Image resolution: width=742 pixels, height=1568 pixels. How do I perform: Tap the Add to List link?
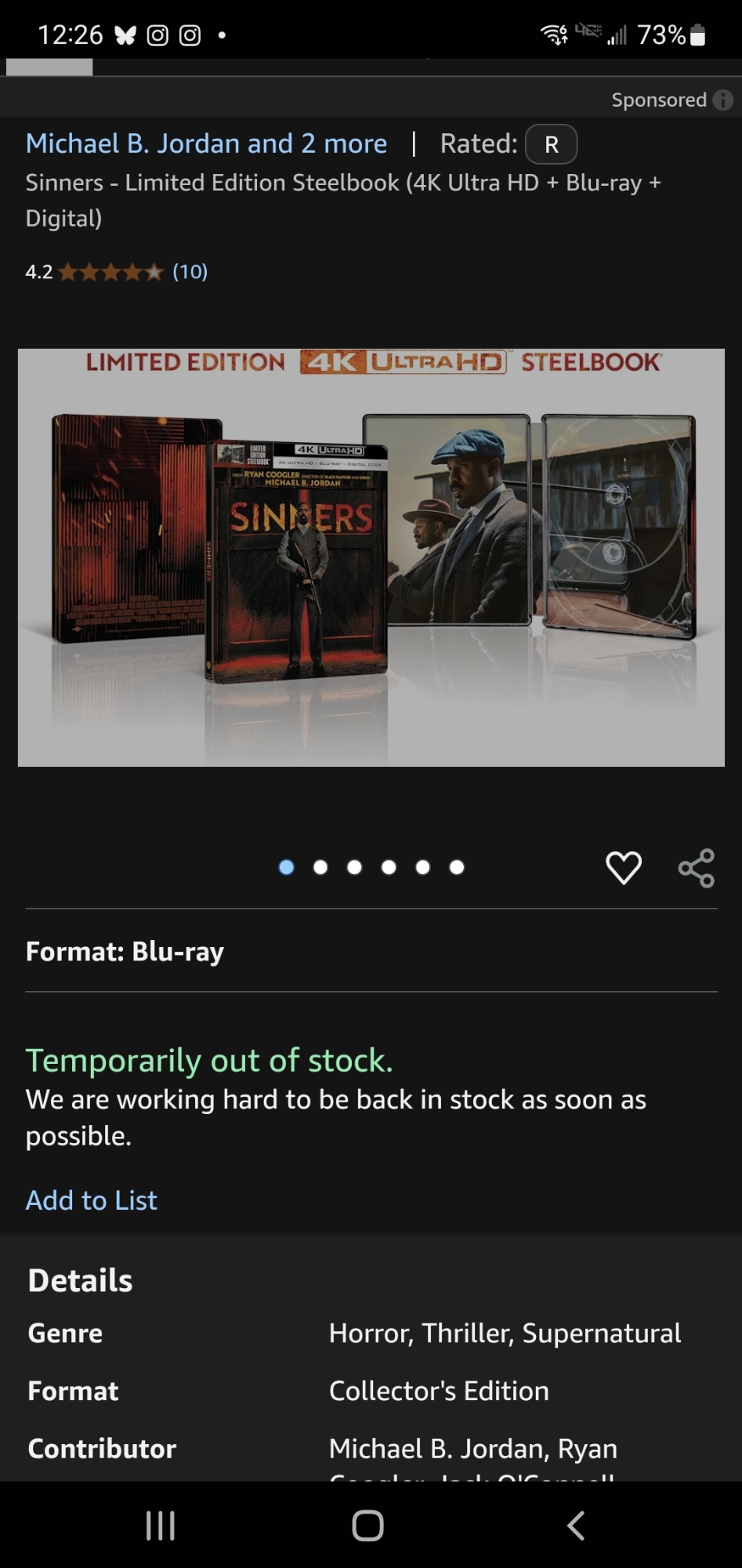point(92,1200)
